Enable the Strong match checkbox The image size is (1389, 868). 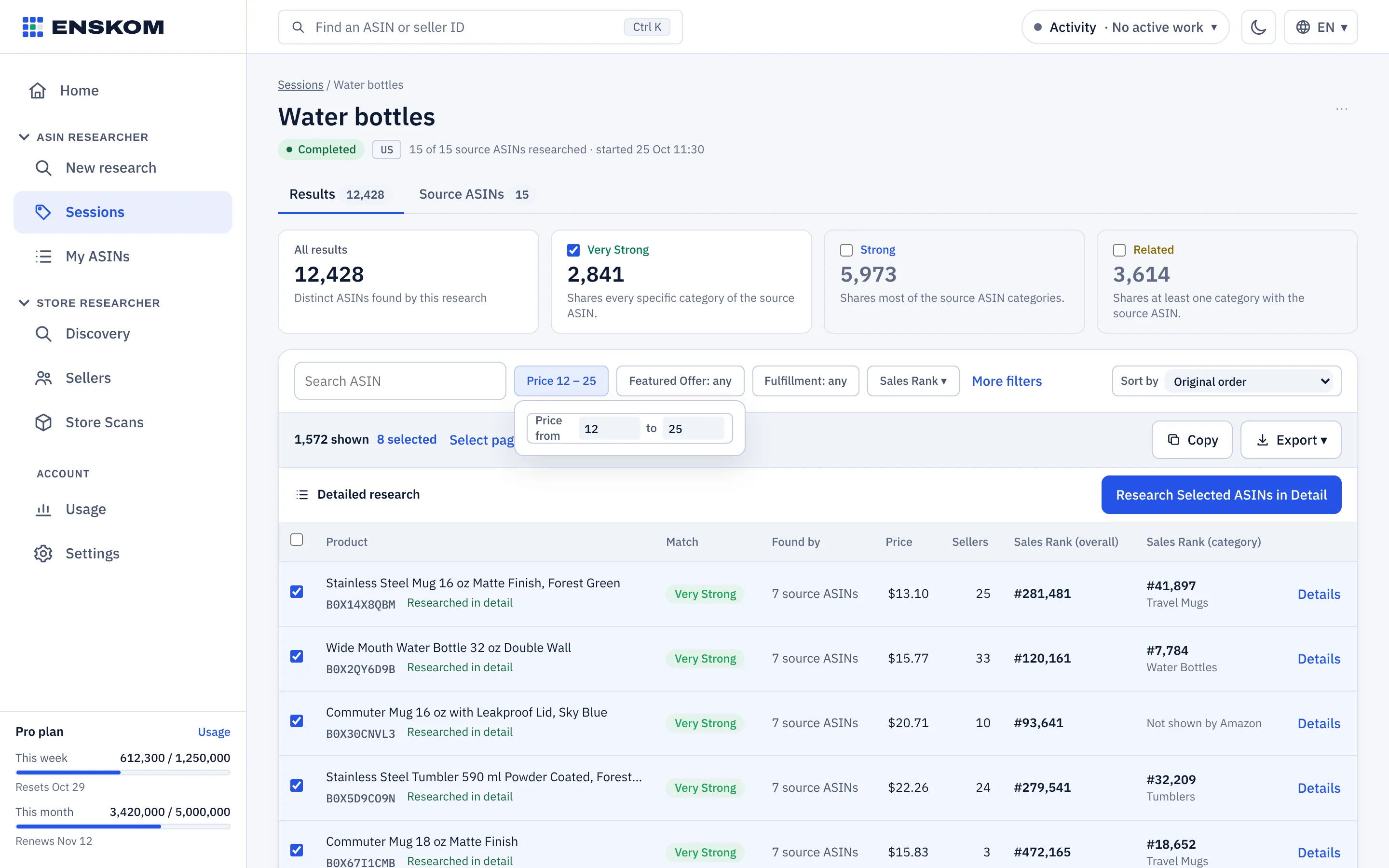(846, 250)
